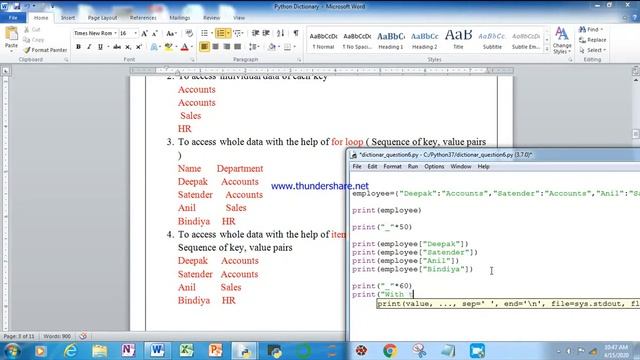The width and height of the screenshot is (640, 360).
Task: Click the Font Color button
Action: [x=184, y=47]
